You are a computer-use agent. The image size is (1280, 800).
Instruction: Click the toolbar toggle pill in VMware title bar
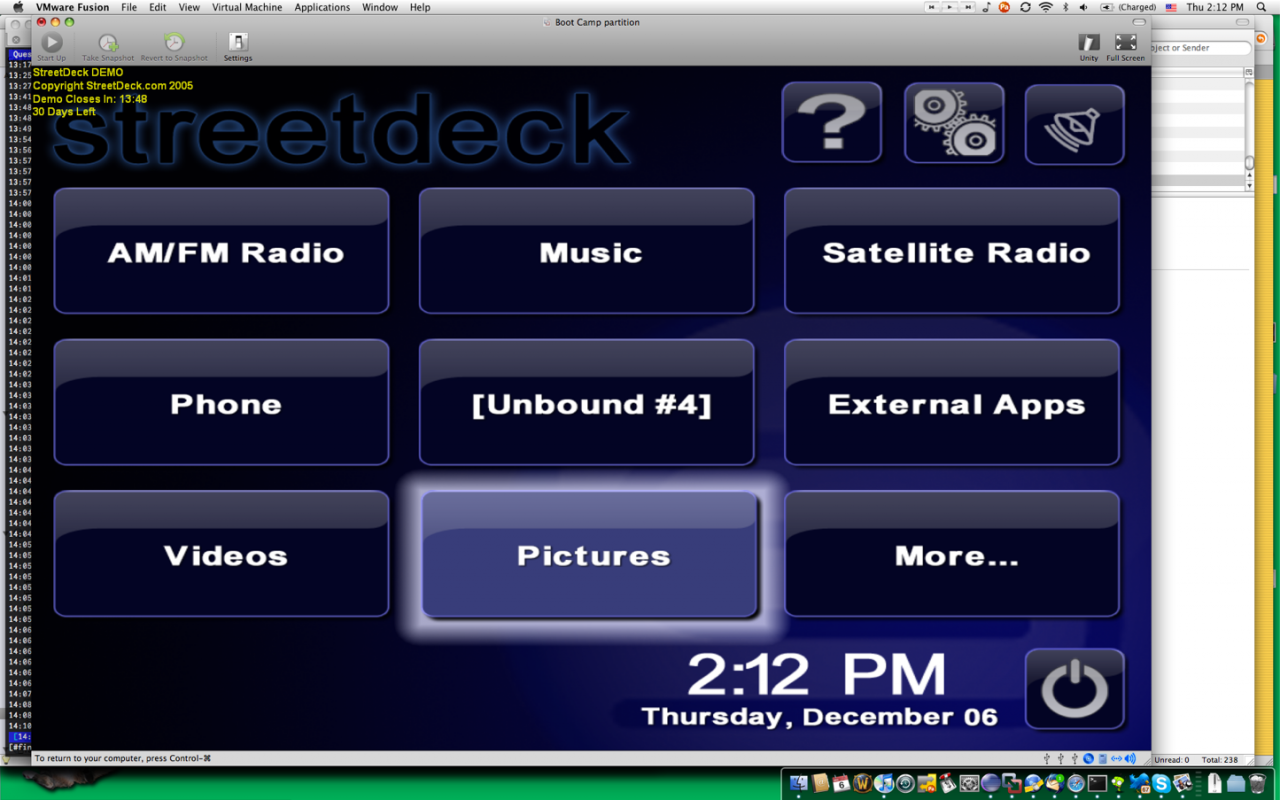point(1139,22)
